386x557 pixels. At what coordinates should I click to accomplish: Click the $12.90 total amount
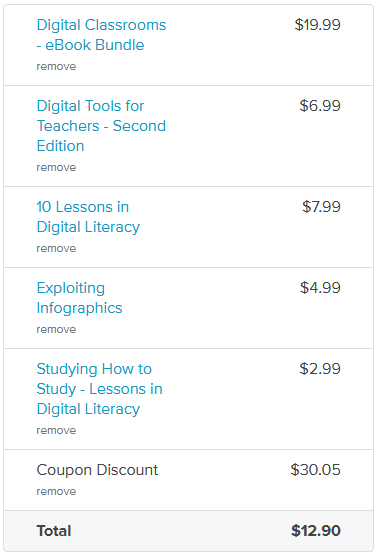(316, 531)
